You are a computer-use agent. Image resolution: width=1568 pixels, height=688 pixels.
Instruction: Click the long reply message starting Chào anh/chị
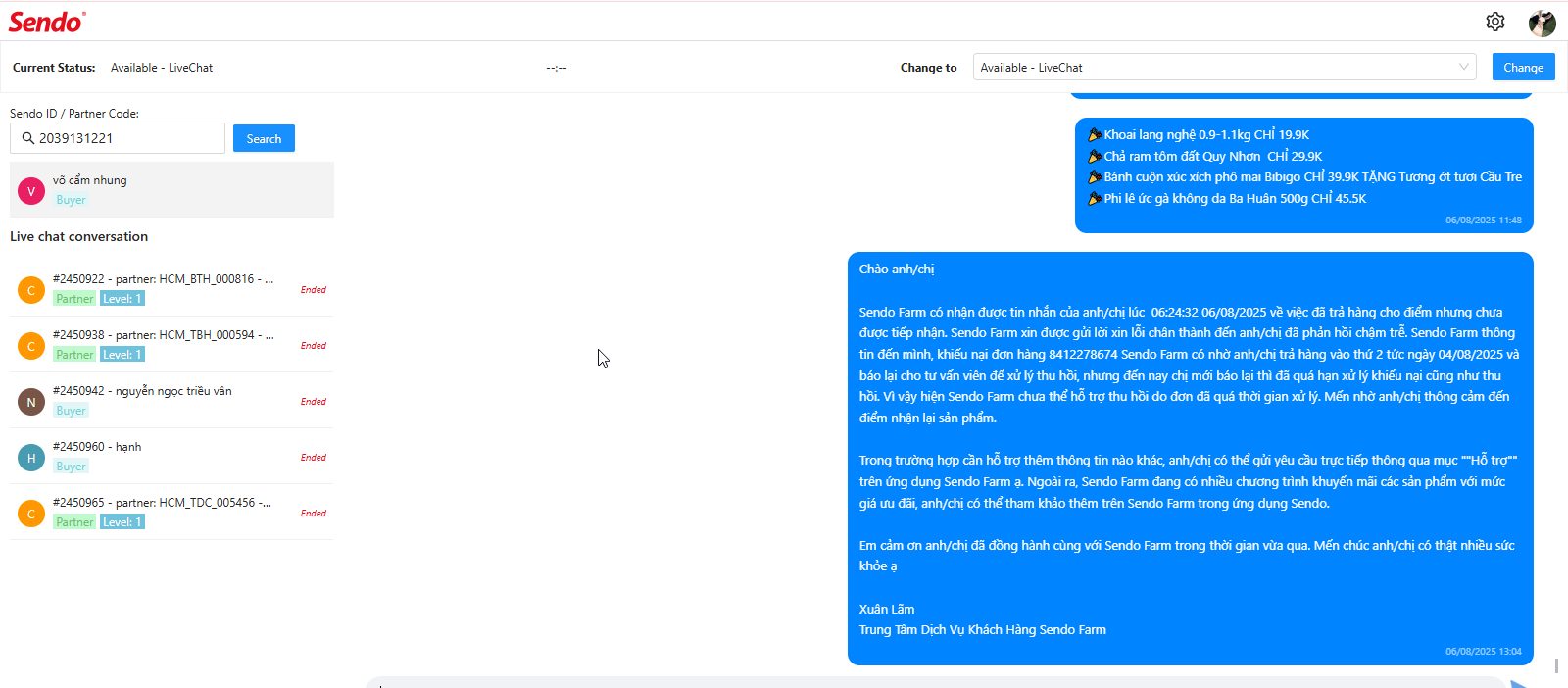(x=1190, y=459)
